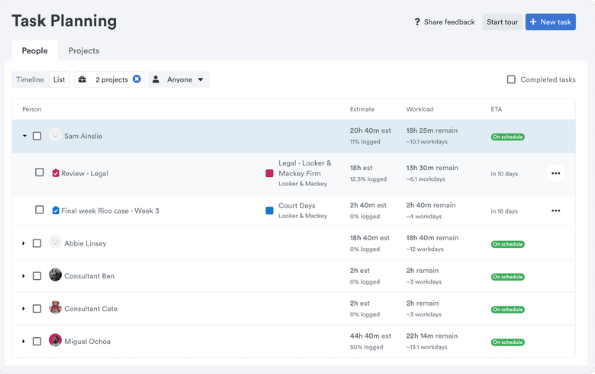Click Abbie Linsey's name
Screen dimensions: 595x374
(x=85, y=244)
